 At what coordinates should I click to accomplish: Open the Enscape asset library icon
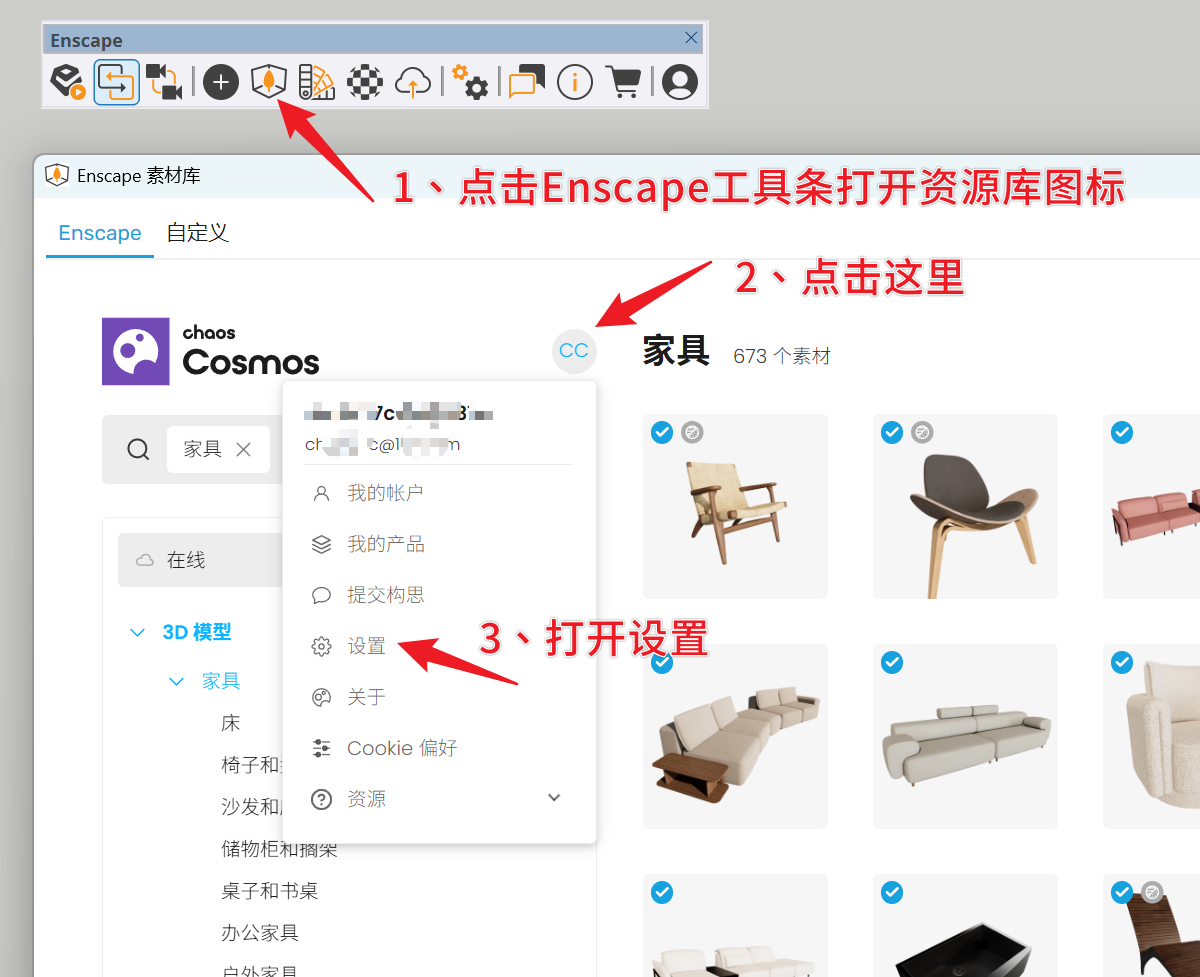click(268, 82)
